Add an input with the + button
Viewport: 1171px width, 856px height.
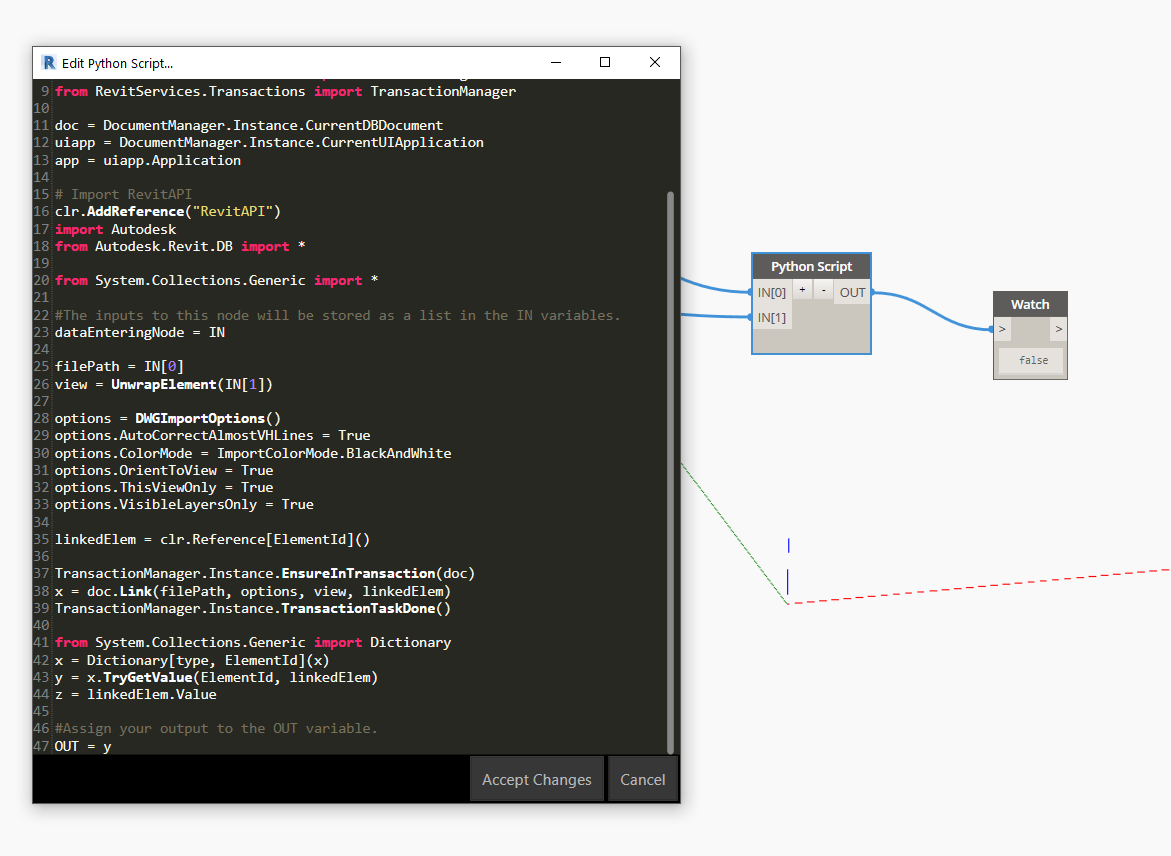802,290
